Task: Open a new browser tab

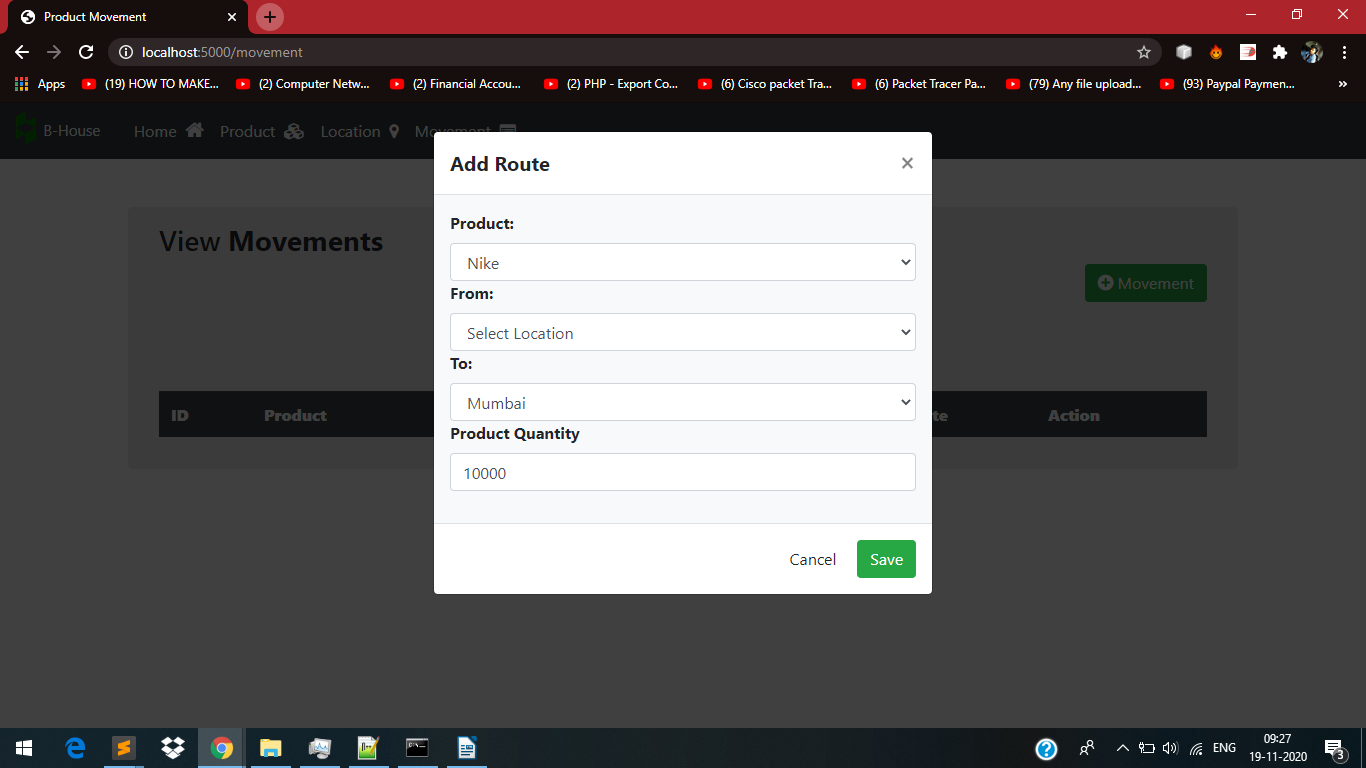Action: (270, 17)
